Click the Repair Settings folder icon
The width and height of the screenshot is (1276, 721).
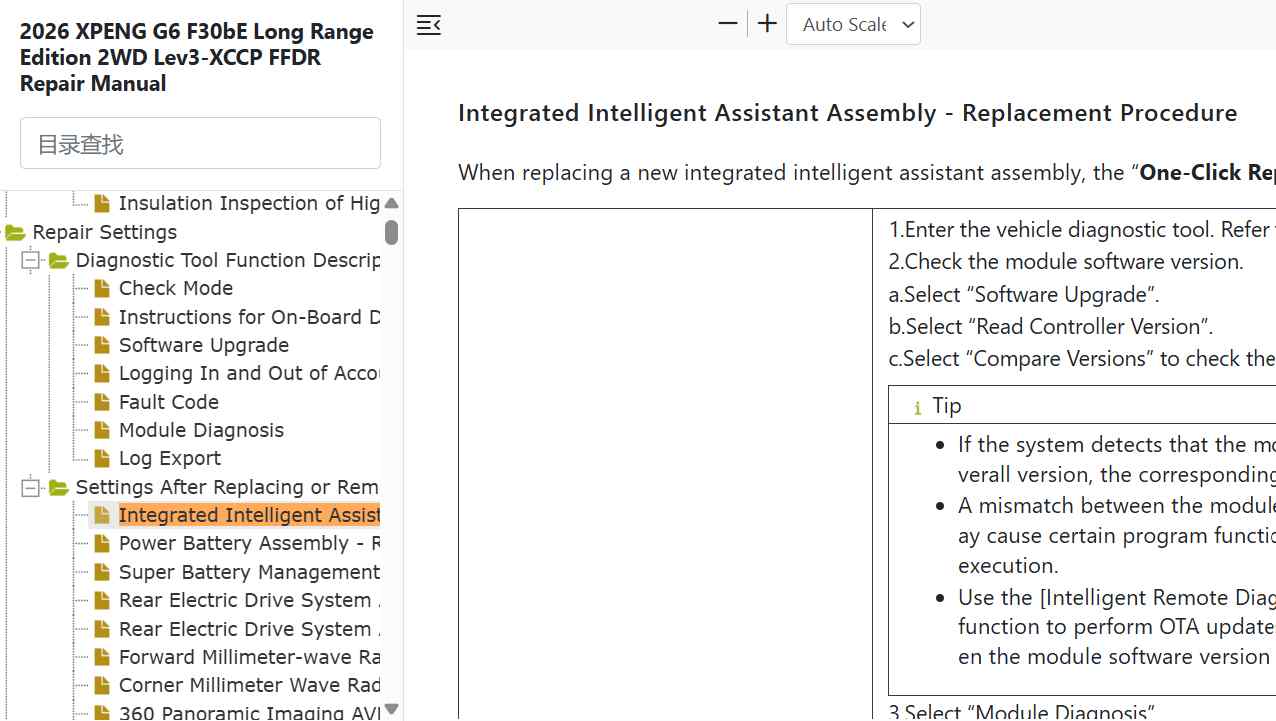coord(15,233)
